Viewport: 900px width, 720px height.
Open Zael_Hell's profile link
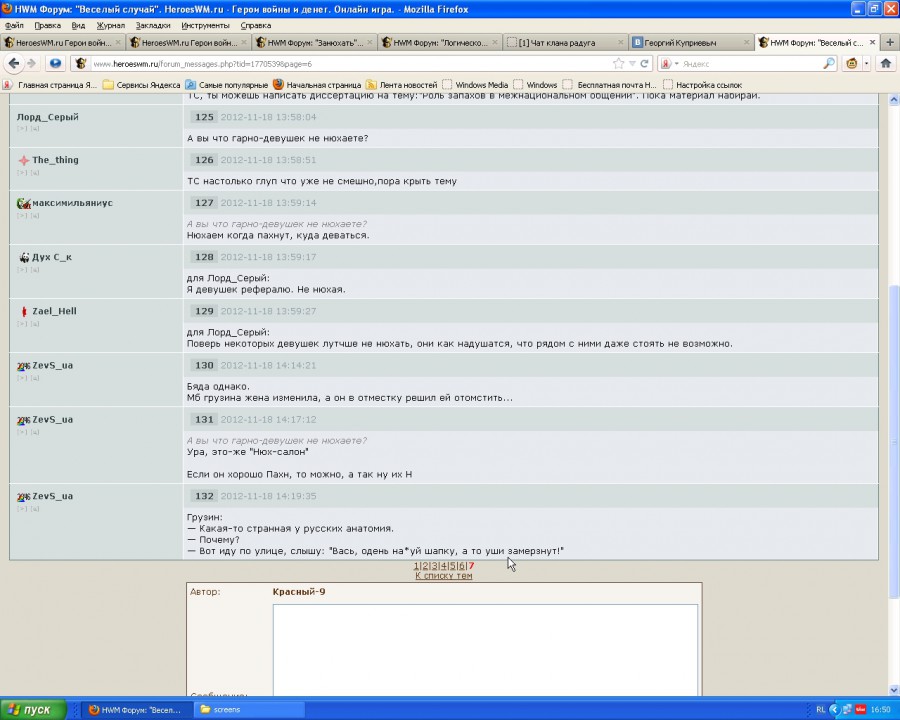(x=54, y=311)
